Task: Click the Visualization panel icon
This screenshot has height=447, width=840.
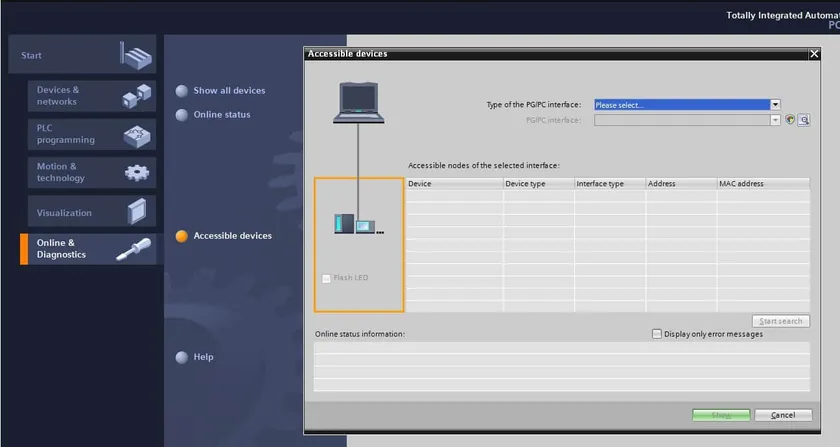Action: (137, 211)
